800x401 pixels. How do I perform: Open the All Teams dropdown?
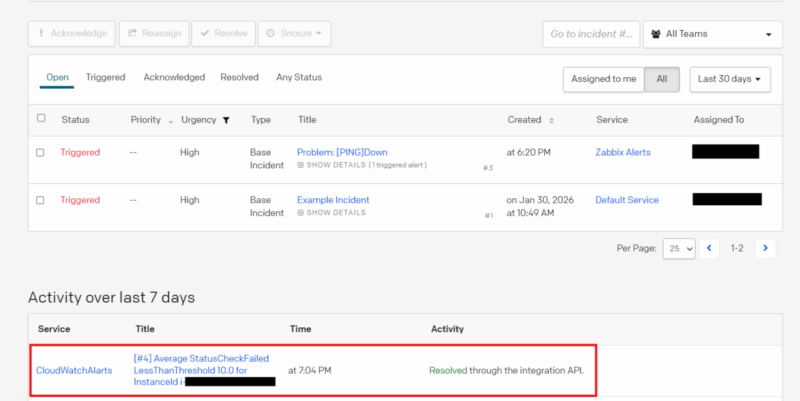[712, 34]
